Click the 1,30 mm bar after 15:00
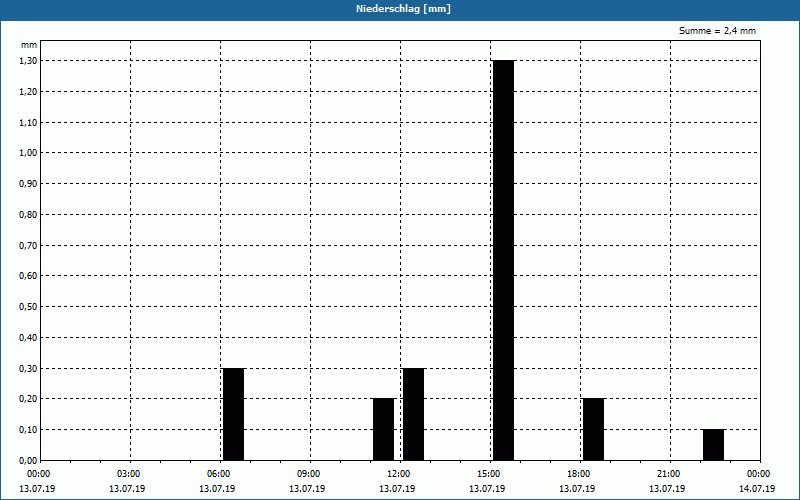Image resolution: width=800 pixels, height=500 pixels. (504, 260)
